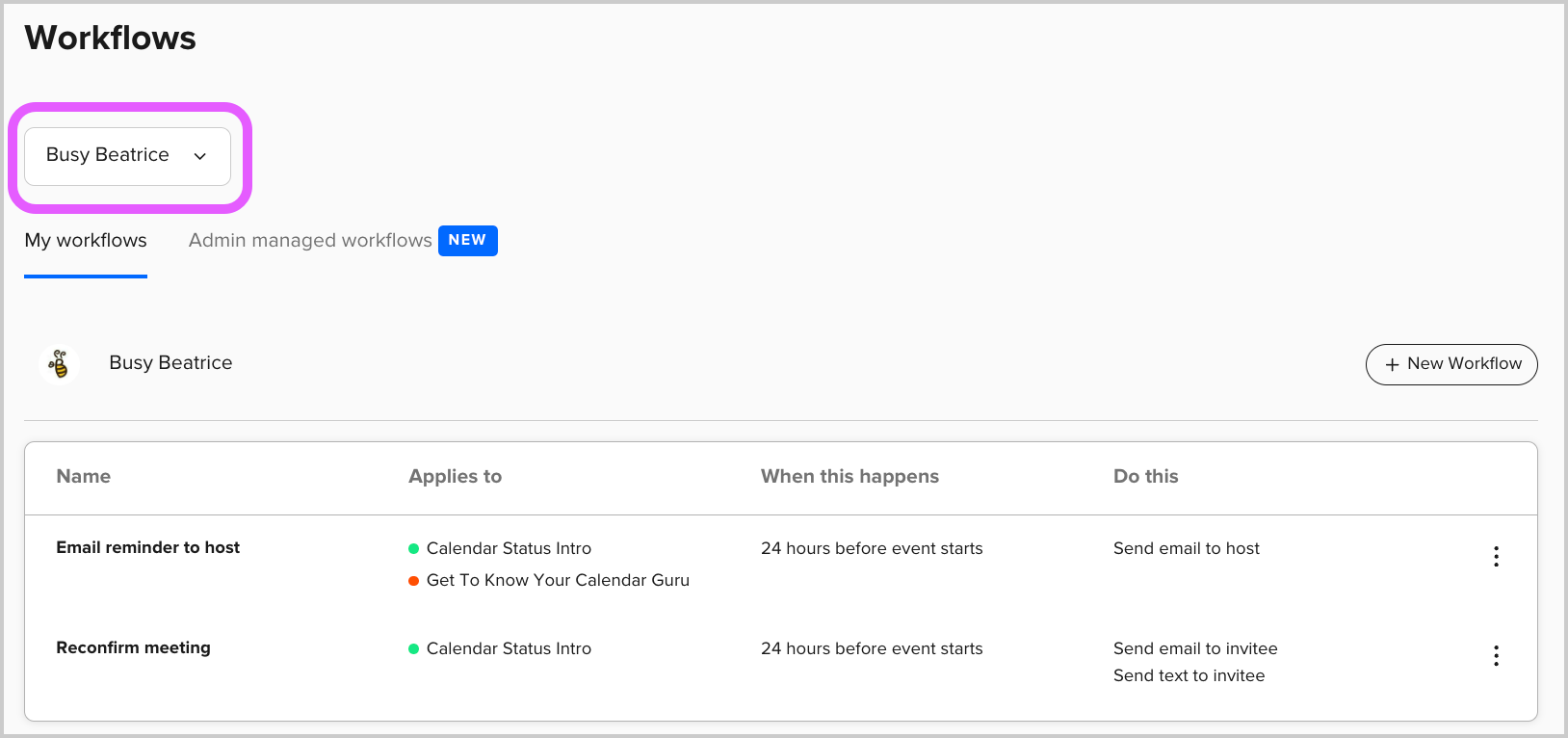This screenshot has width=1568, height=738.
Task: Switch to the Admin managed workflows tab
Action: point(309,240)
